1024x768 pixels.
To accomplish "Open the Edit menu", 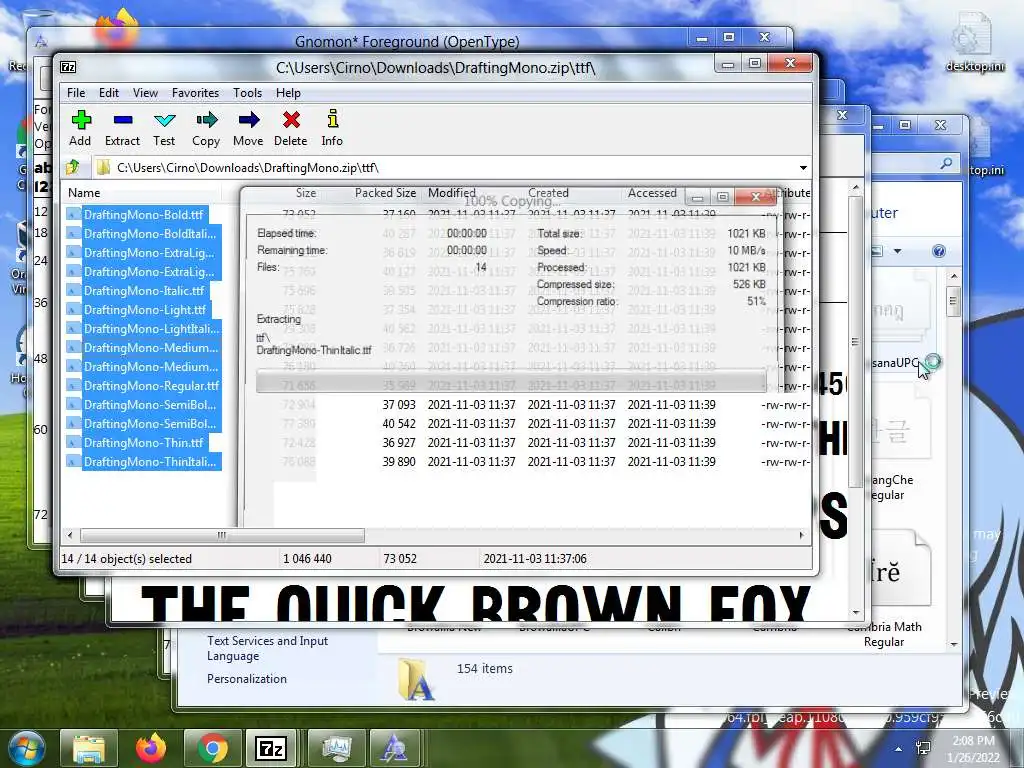I will pyautogui.click(x=108, y=93).
